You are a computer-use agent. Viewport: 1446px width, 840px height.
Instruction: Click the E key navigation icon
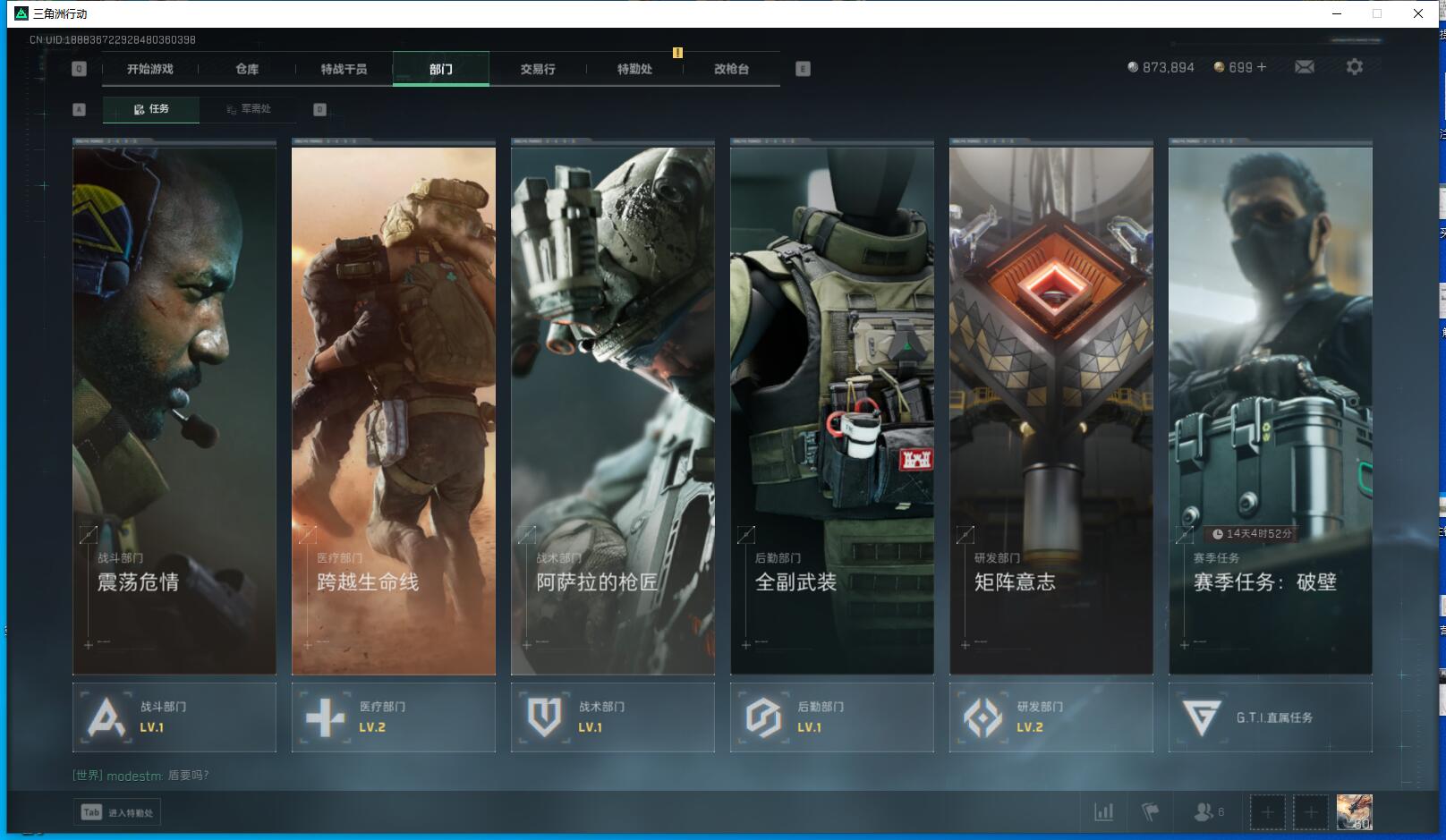803,69
